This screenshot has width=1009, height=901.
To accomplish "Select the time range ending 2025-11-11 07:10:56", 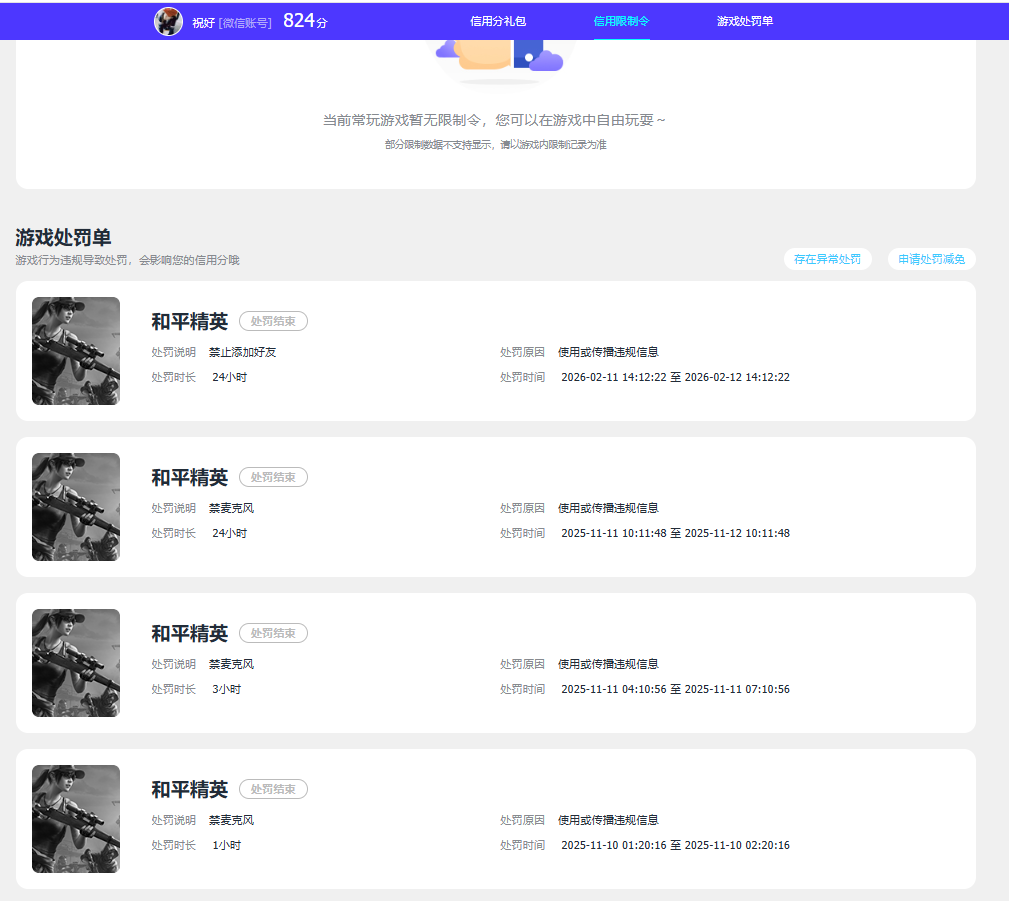I will [x=676, y=689].
